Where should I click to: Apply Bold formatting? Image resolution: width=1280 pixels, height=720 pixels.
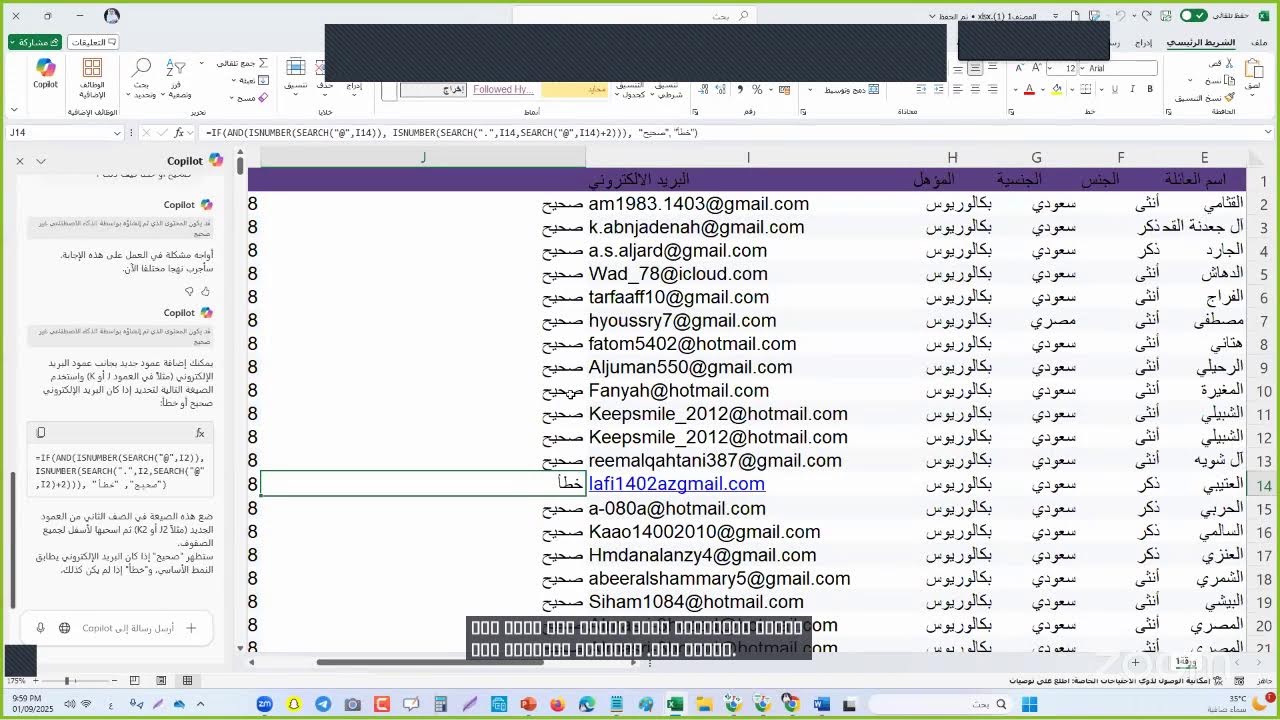(x=1150, y=89)
